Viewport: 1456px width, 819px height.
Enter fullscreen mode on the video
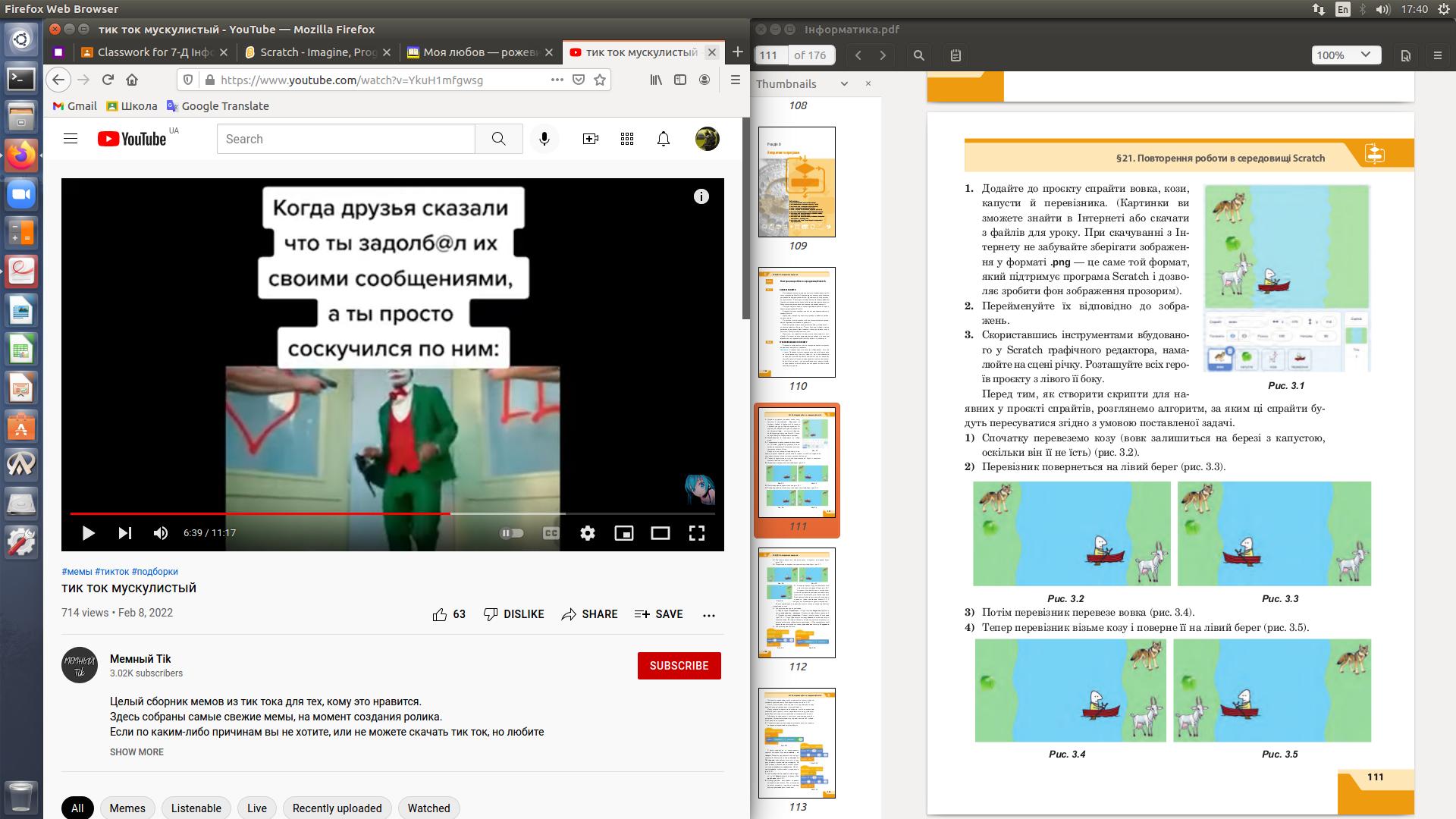pos(696,533)
